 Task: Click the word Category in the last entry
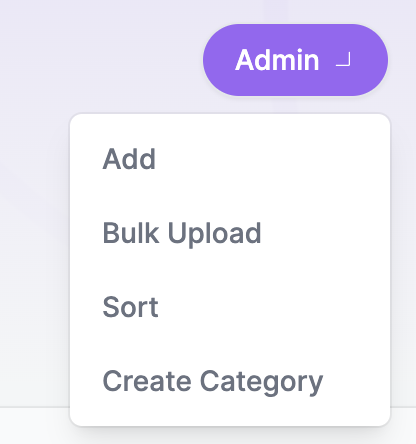coord(261,382)
